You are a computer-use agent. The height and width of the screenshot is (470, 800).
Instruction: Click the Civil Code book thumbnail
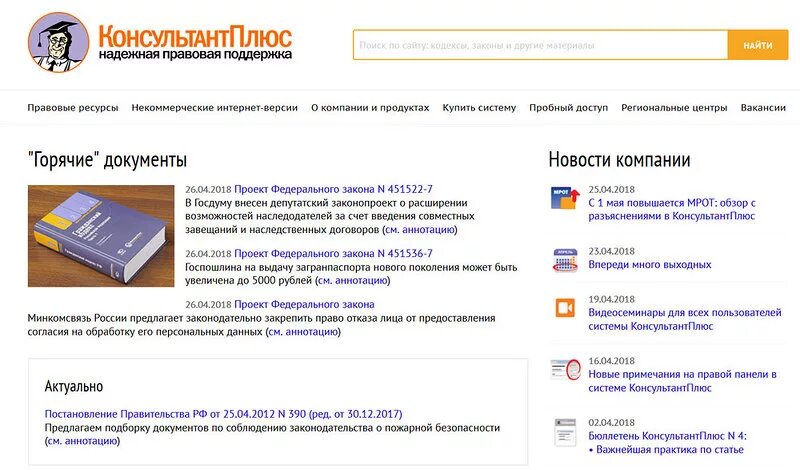[x=101, y=236]
